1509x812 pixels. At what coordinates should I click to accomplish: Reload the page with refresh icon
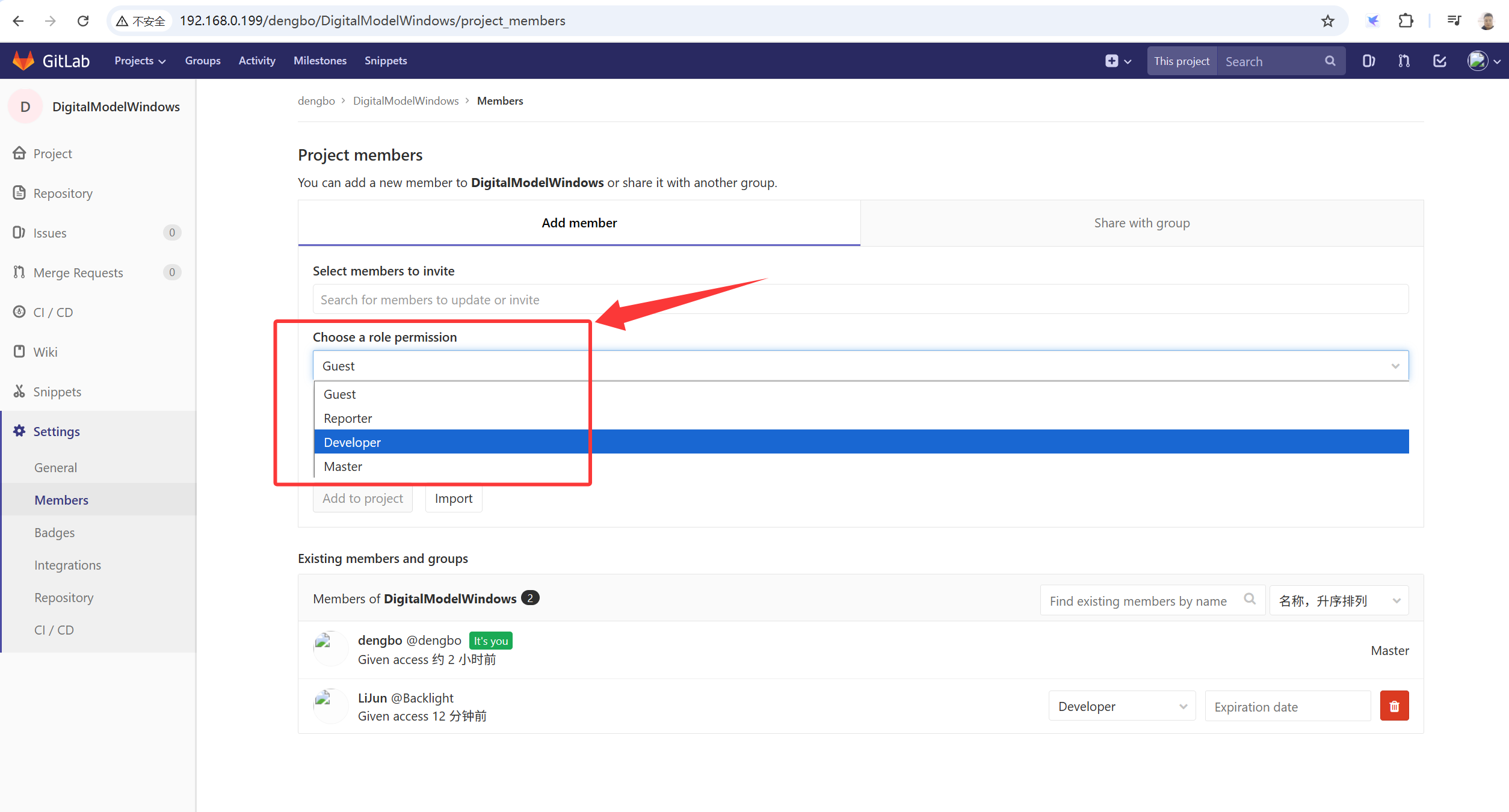click(83, 21)
